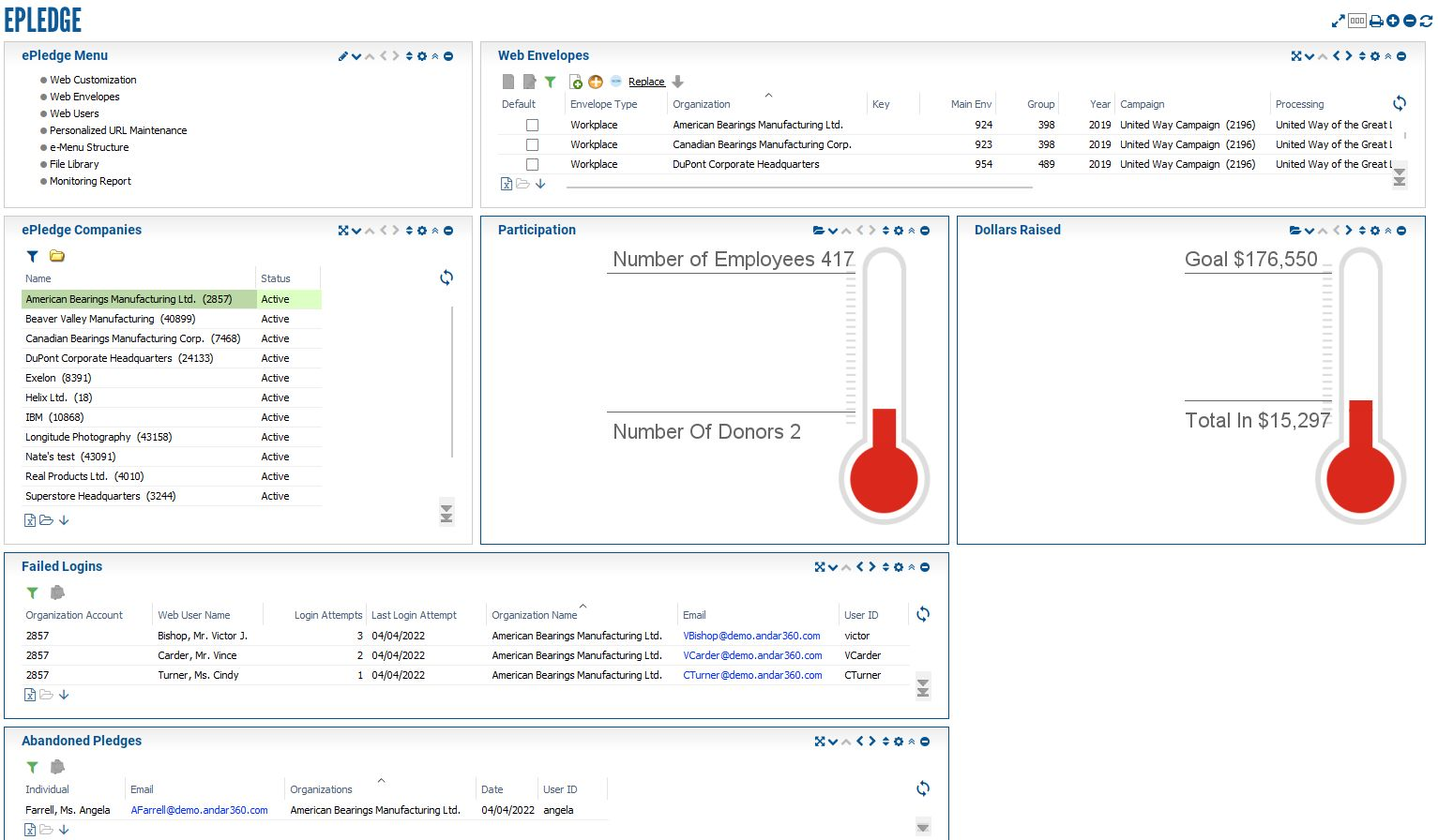Expand the ePledge Menu panel dropdown chevron
This screenshot has width=1438, height=840.
[356, 56]
